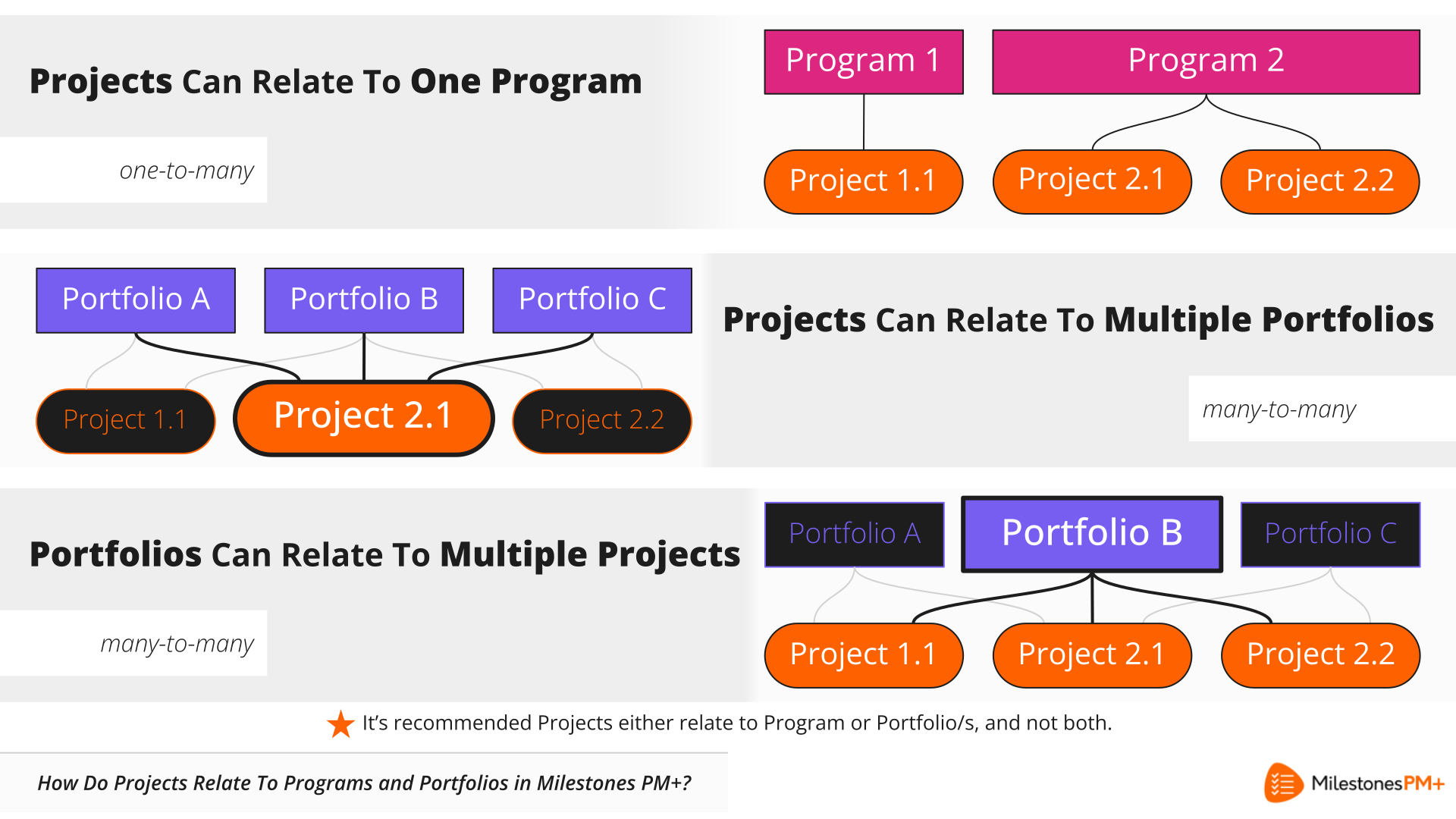1456x819 pixels.
Task: Click Project 1.1 under Program 1
Action: coord(864,182)
